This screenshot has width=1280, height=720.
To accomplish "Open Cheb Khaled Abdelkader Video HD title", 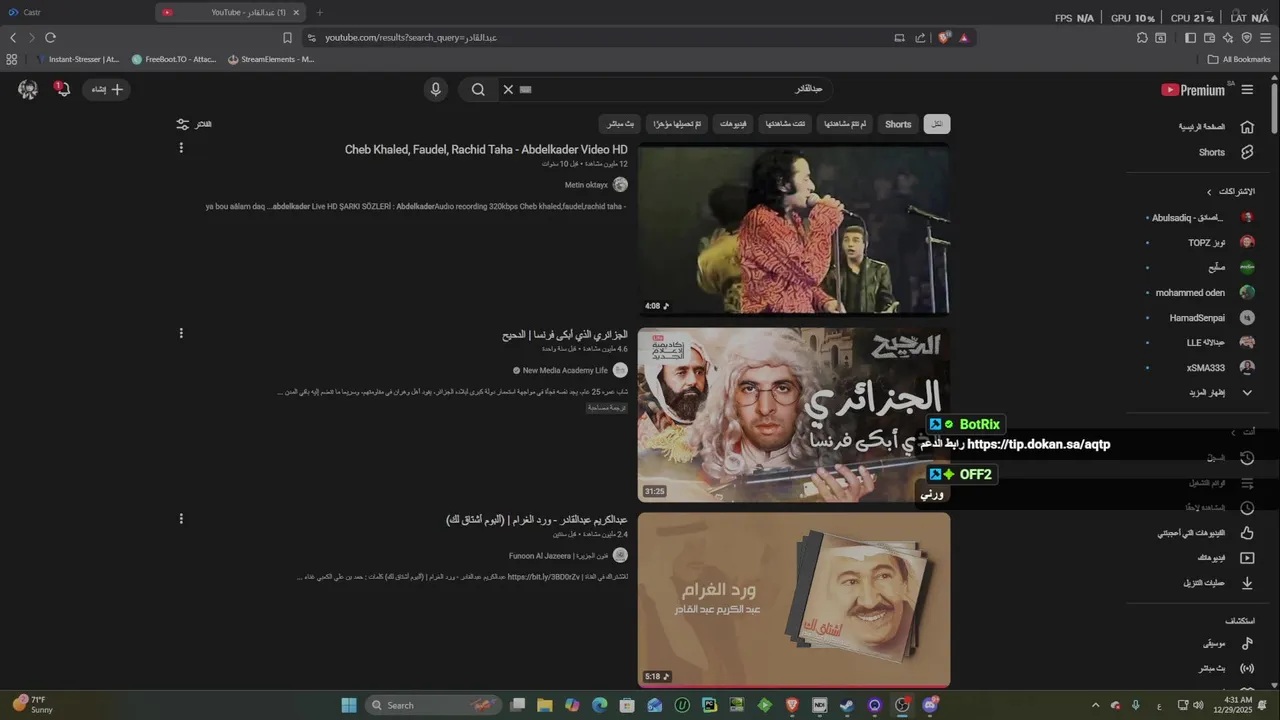I will [x=486, y=150].
